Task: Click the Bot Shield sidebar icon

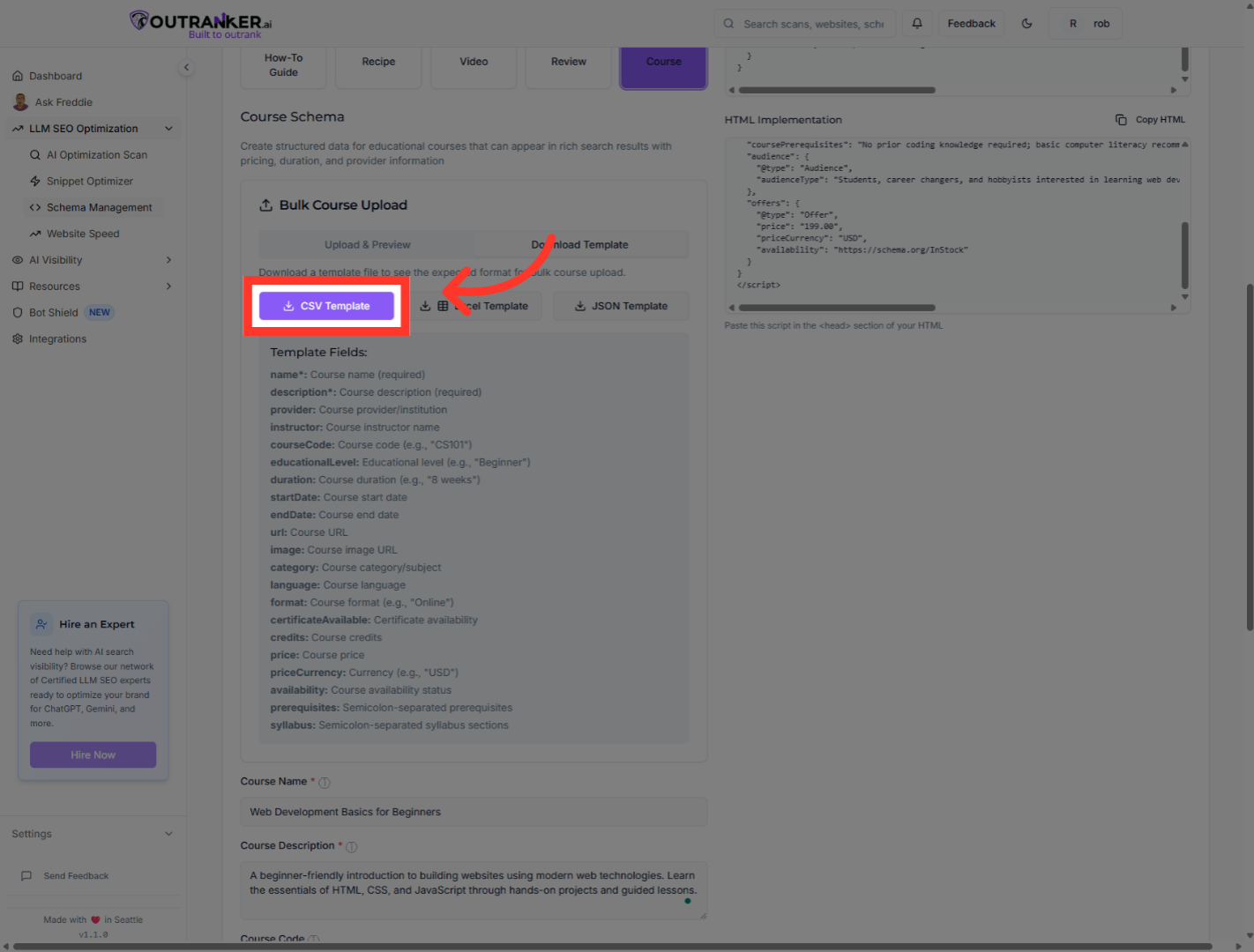Action: click(x=18, y=311)
